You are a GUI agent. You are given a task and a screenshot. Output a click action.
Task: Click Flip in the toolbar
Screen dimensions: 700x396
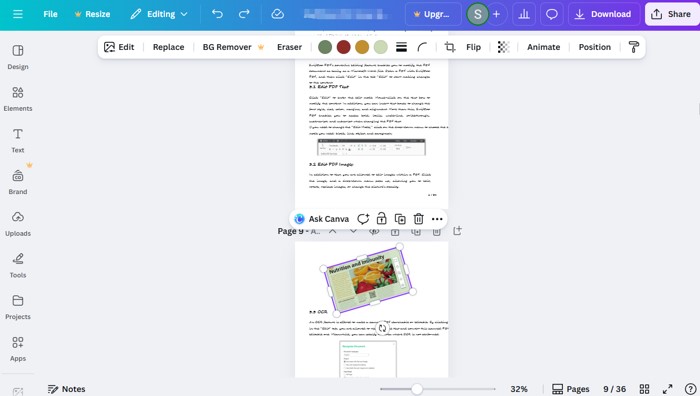pyautogui.click(x=473, y=47)
